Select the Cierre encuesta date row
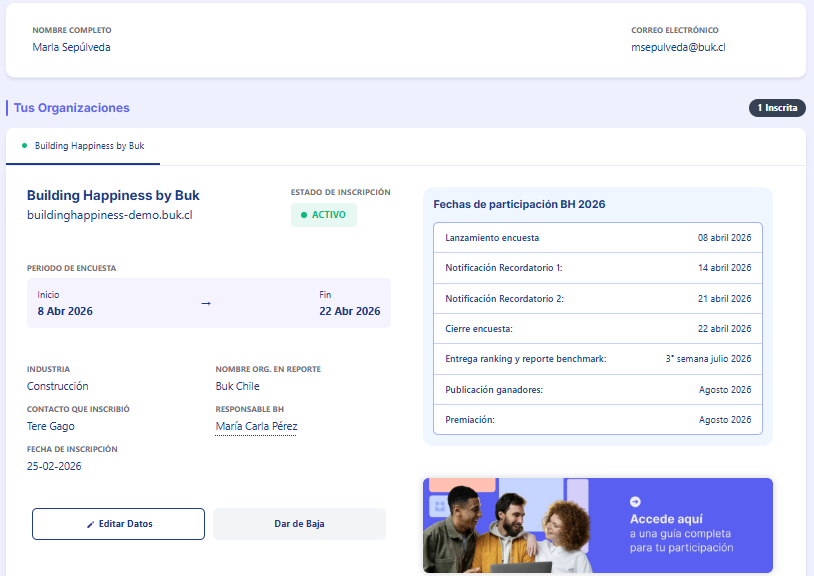814x576 pixels. pyautogui.click(x=597, y=329)
